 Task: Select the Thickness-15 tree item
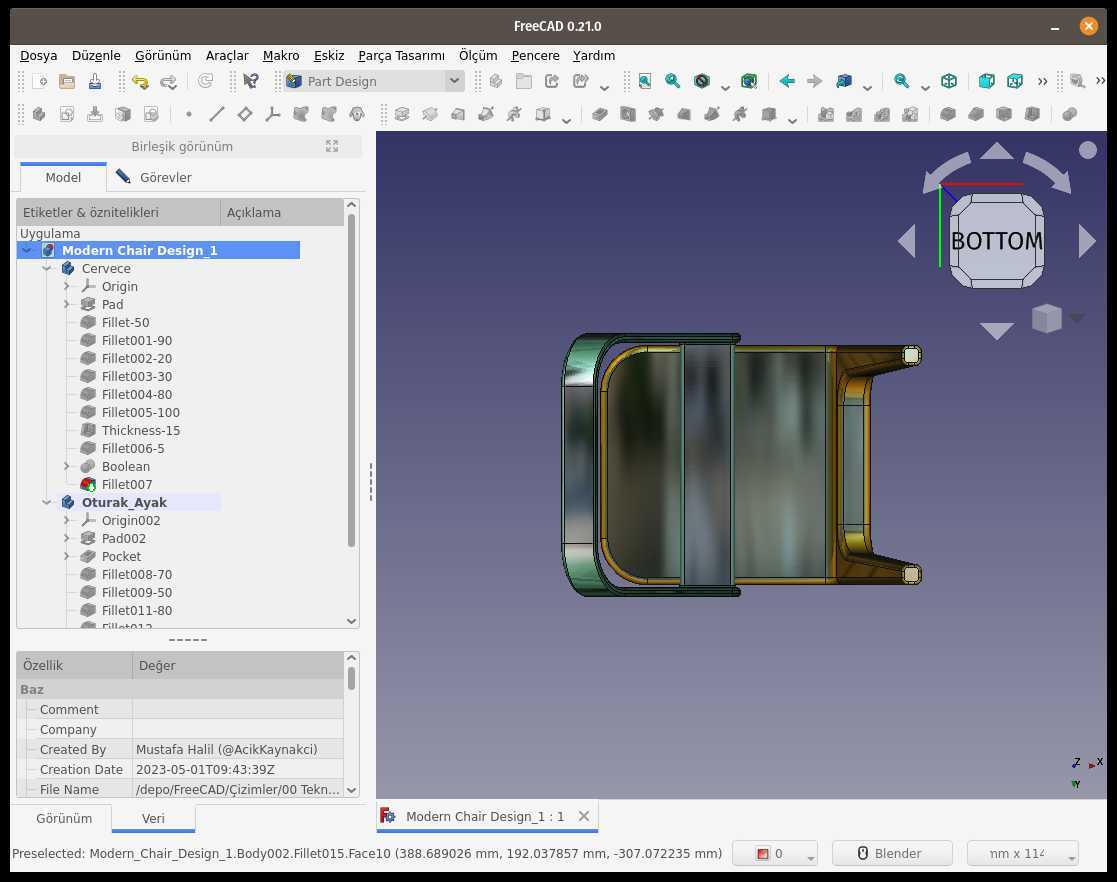140,430
